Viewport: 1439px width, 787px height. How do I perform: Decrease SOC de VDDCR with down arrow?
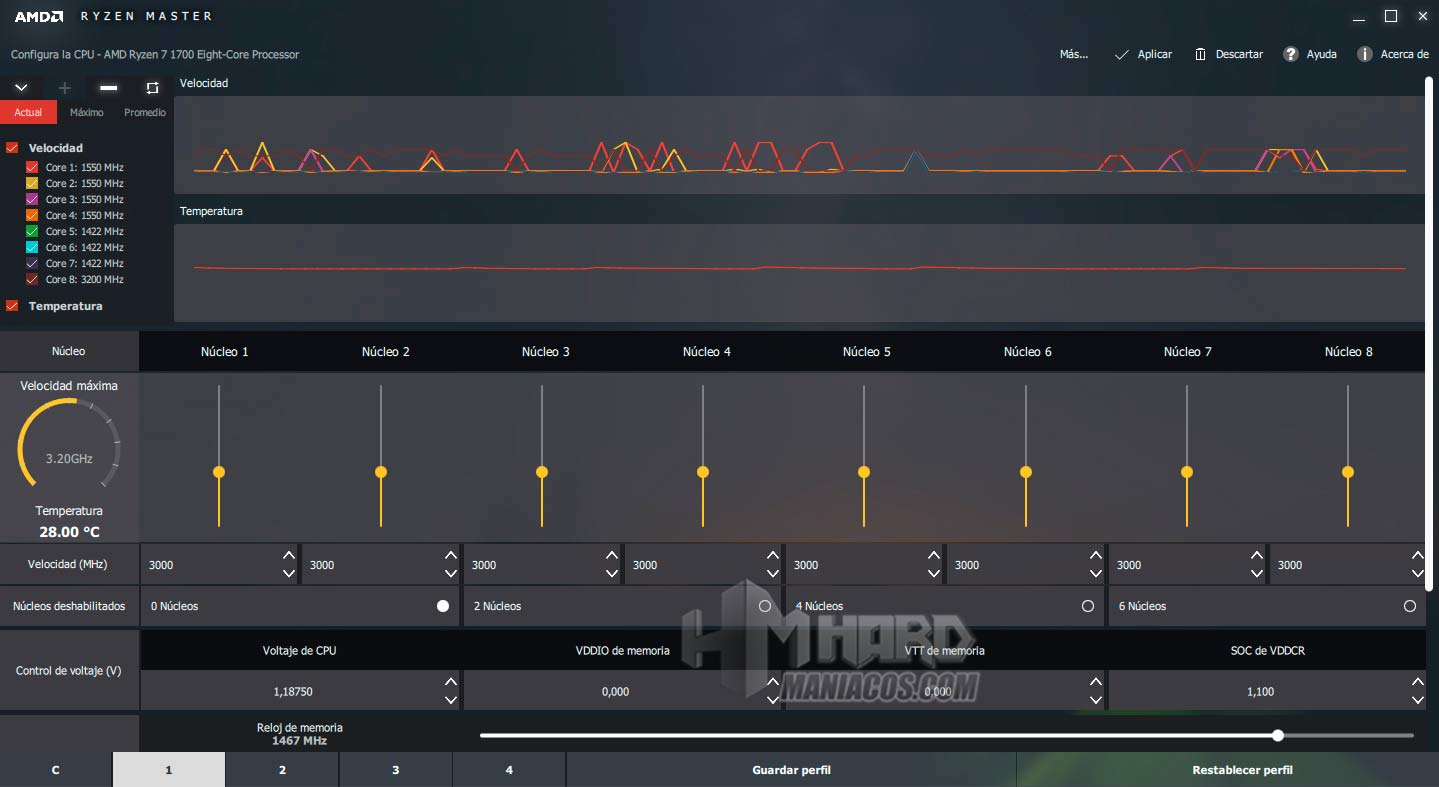coord(1418,701)
